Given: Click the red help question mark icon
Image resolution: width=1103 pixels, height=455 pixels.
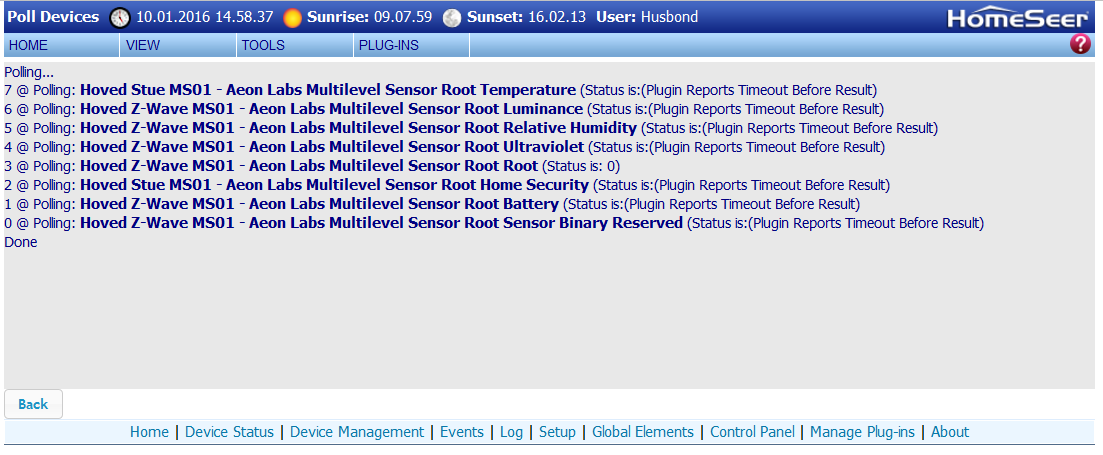Looking at the screenshot, I should coord(1080,44).
